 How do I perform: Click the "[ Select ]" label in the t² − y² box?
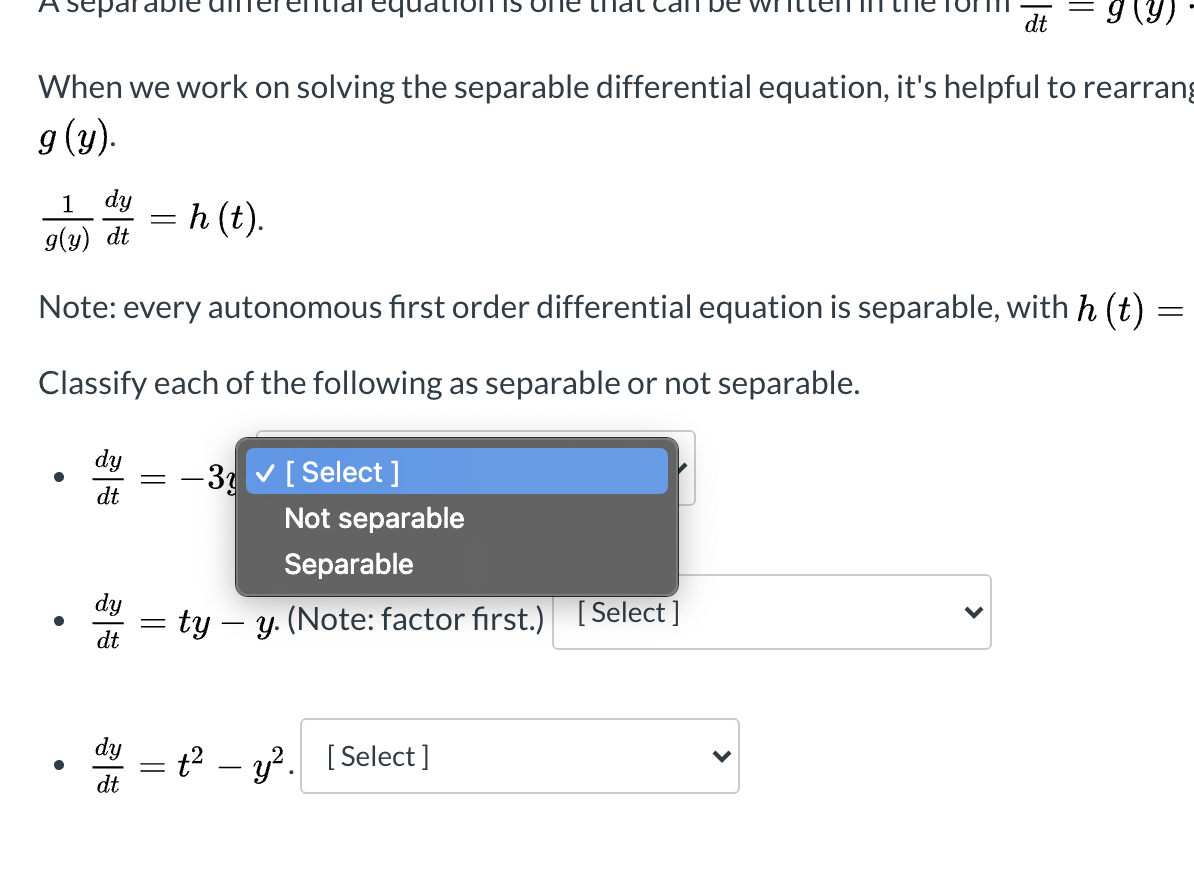click(x=377, y=756)
